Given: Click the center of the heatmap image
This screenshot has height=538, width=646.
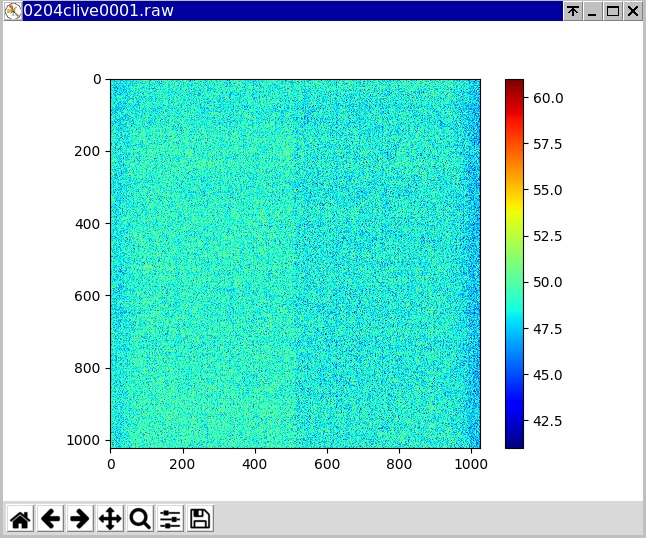Looking at the screenshot, I should click(295, 263).
